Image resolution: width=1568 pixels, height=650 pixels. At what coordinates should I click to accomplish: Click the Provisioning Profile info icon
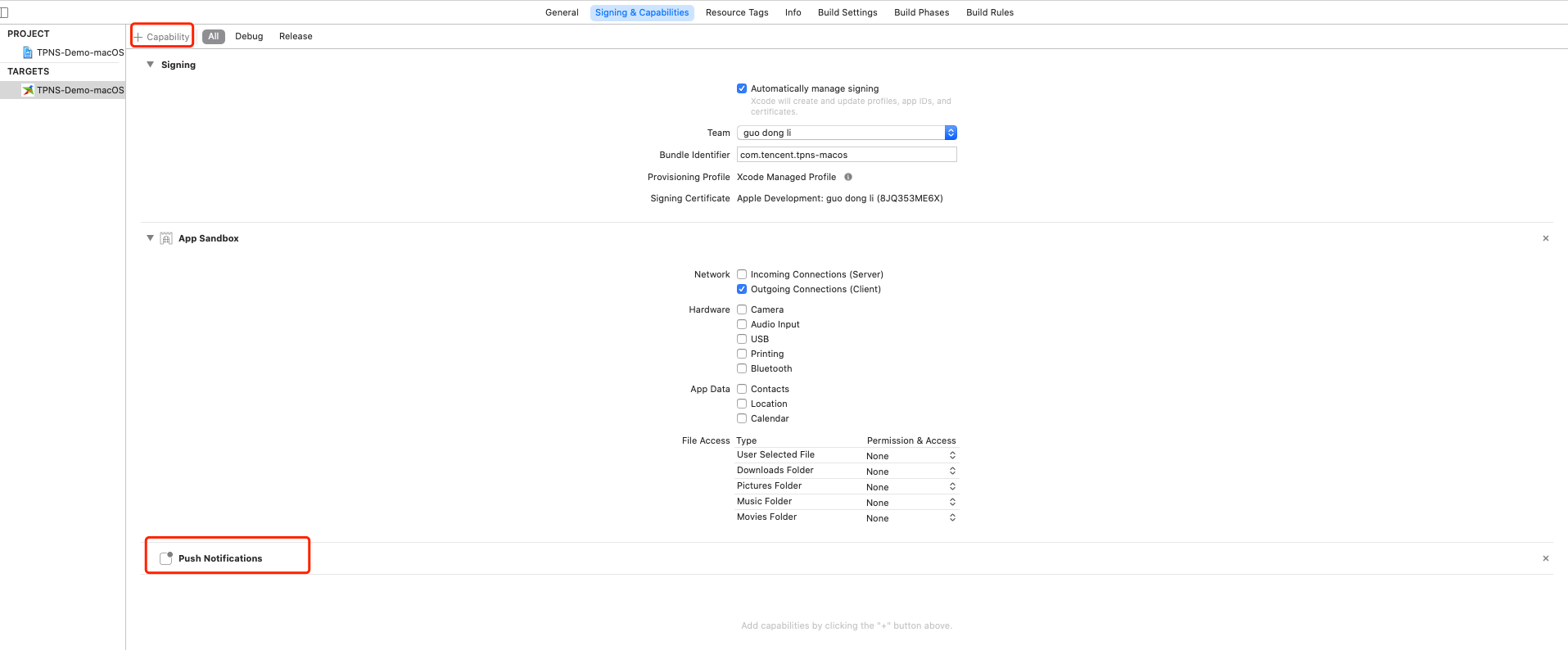tap(848, 177)
